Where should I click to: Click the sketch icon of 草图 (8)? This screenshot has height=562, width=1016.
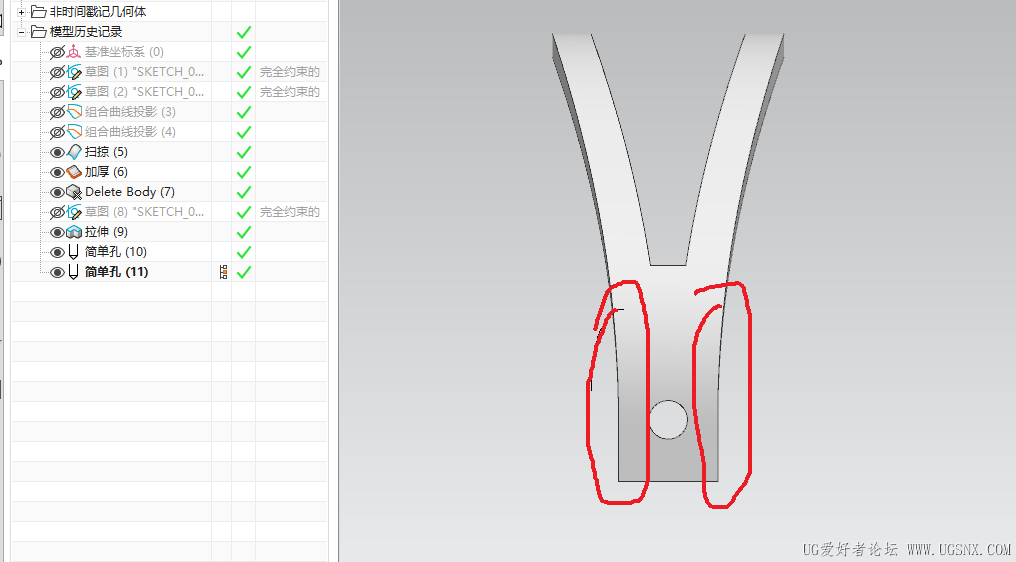pyautogui.click(x=74, y=212)
